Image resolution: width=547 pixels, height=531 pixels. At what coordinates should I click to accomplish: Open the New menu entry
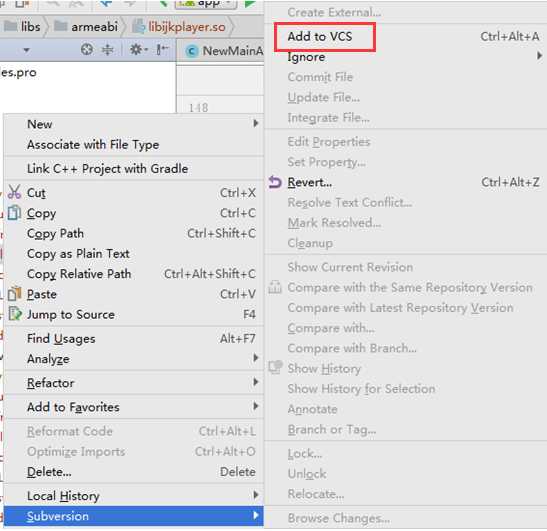(x=134, y=124)
